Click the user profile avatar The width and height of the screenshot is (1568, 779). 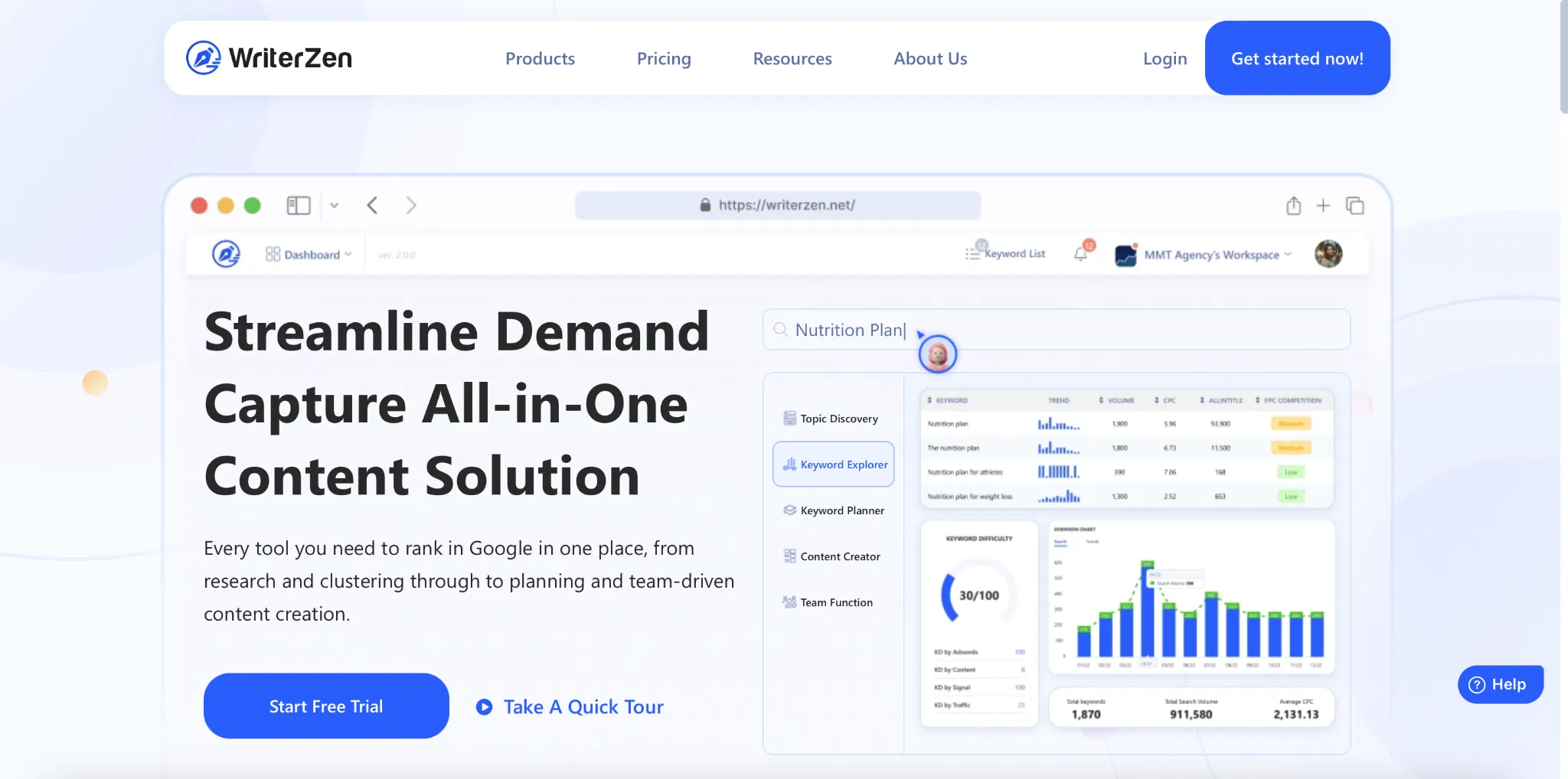(x=1328, y=254)
